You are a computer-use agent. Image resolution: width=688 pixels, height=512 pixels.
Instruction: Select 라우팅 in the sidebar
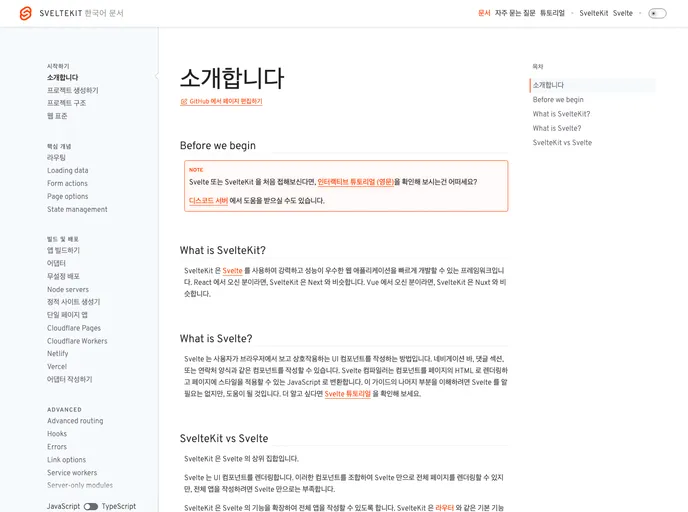(56, 158)
